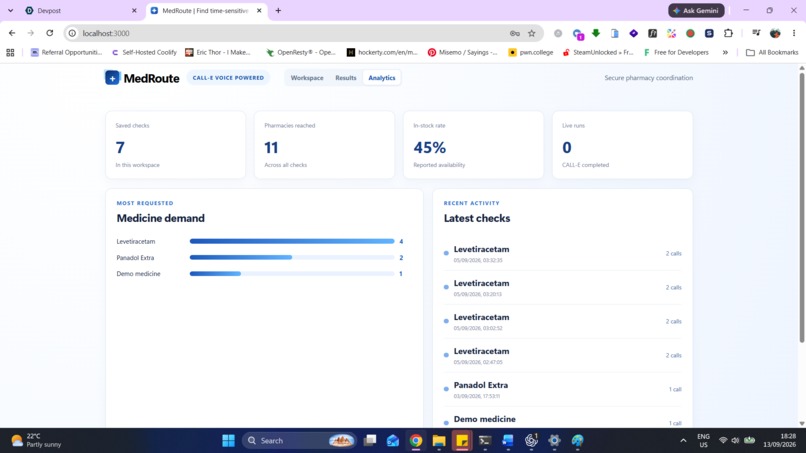This screenshot has width=806, height=453.
Task: Open the Demo medicine latest check
Action: [x=562, y=421]
